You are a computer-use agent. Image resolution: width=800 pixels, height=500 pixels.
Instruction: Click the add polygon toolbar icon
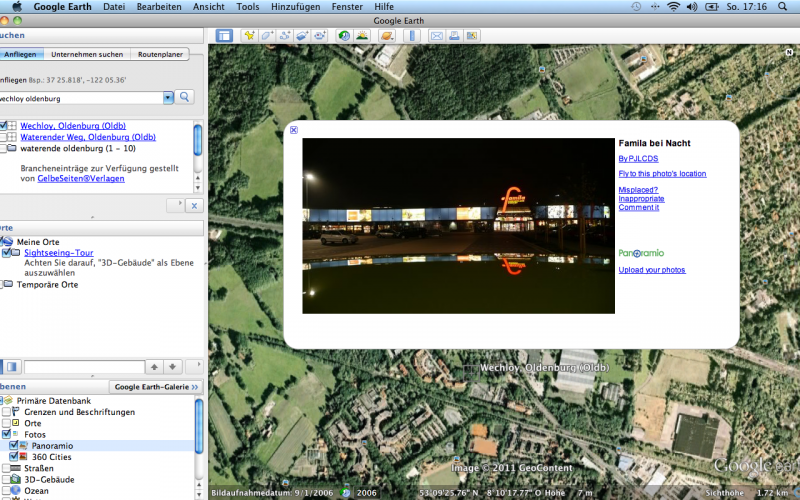tap(267, 36)
